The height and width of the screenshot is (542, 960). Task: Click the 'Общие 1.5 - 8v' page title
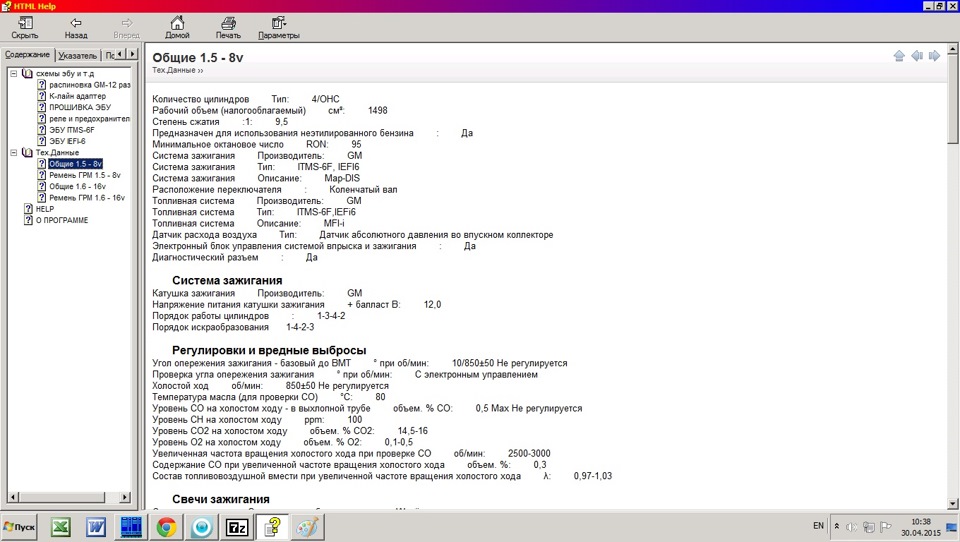(x=198, y=58)
